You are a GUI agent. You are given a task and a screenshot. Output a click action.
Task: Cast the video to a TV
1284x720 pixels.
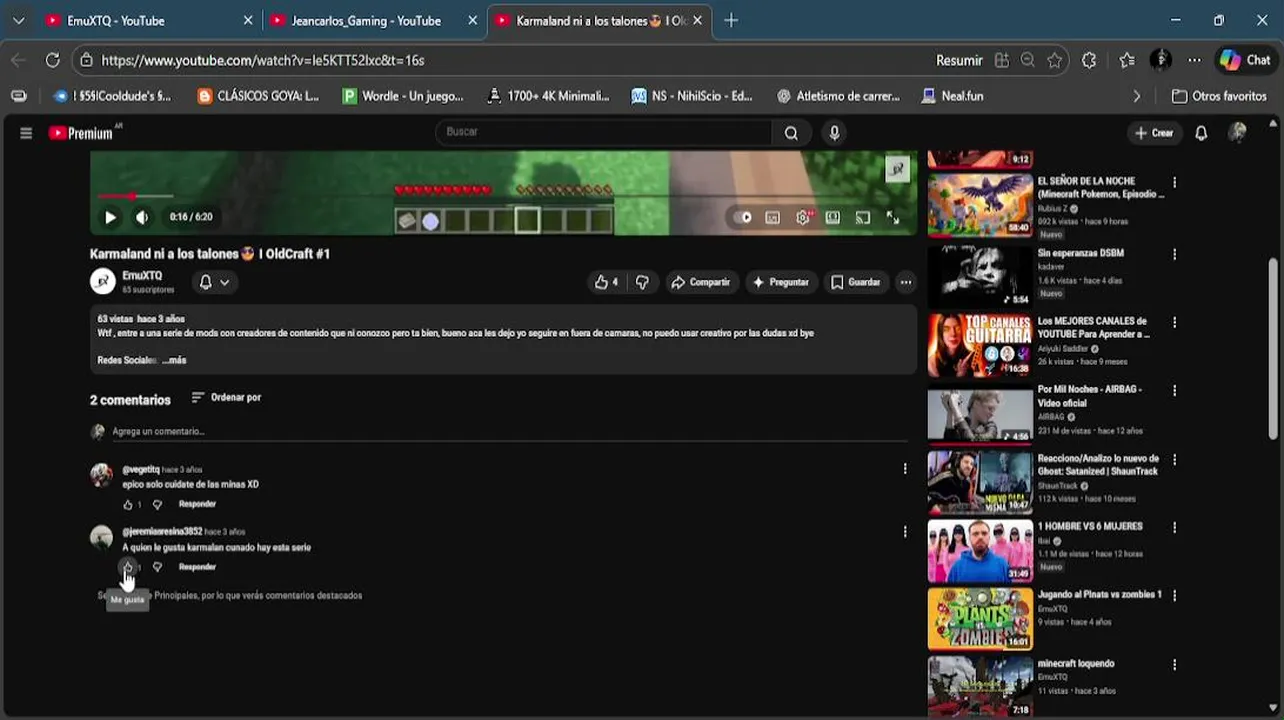click(x=863, y=217)
